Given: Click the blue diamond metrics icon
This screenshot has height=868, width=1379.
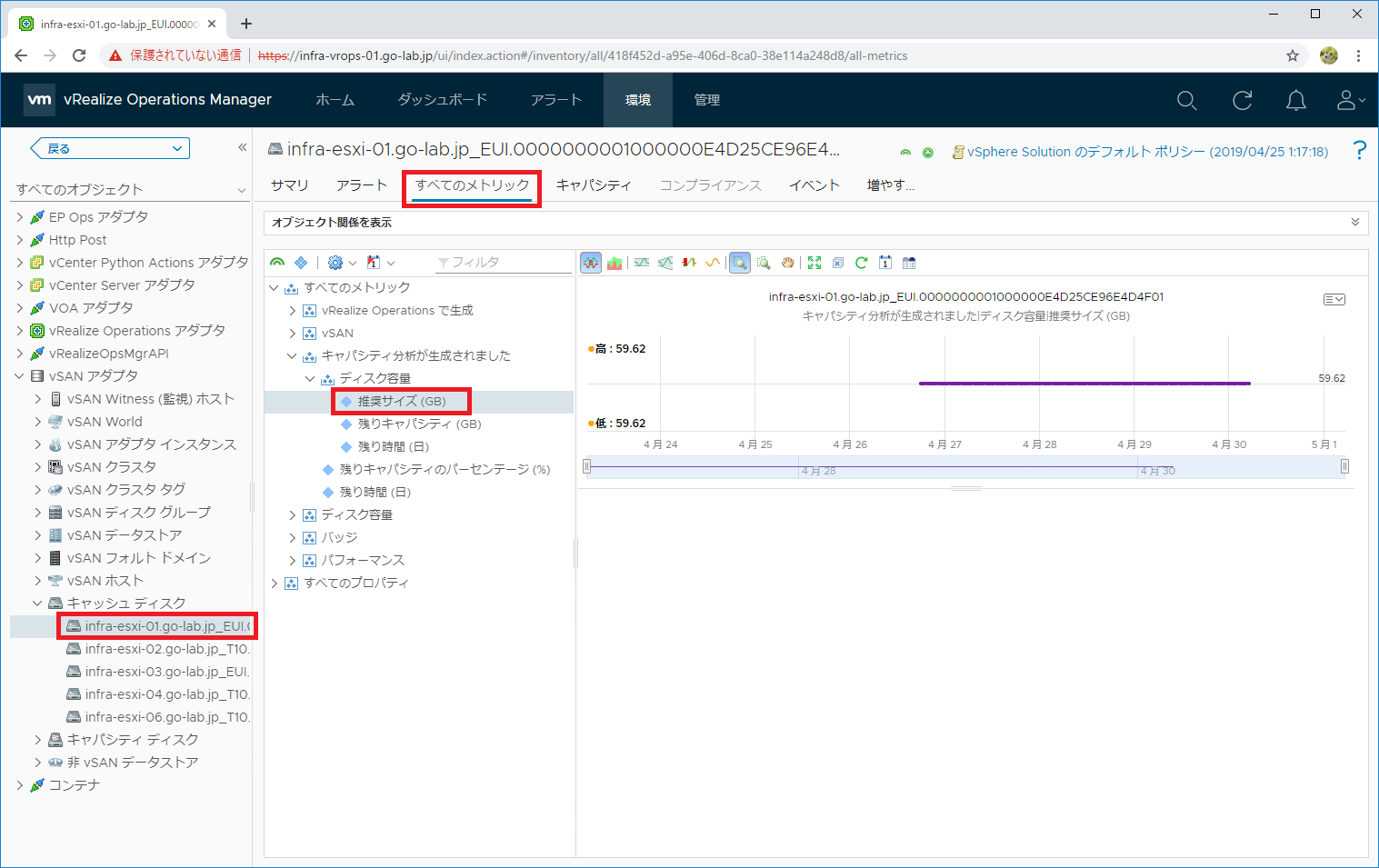Looking at the screenshot, I should [301, 263].
